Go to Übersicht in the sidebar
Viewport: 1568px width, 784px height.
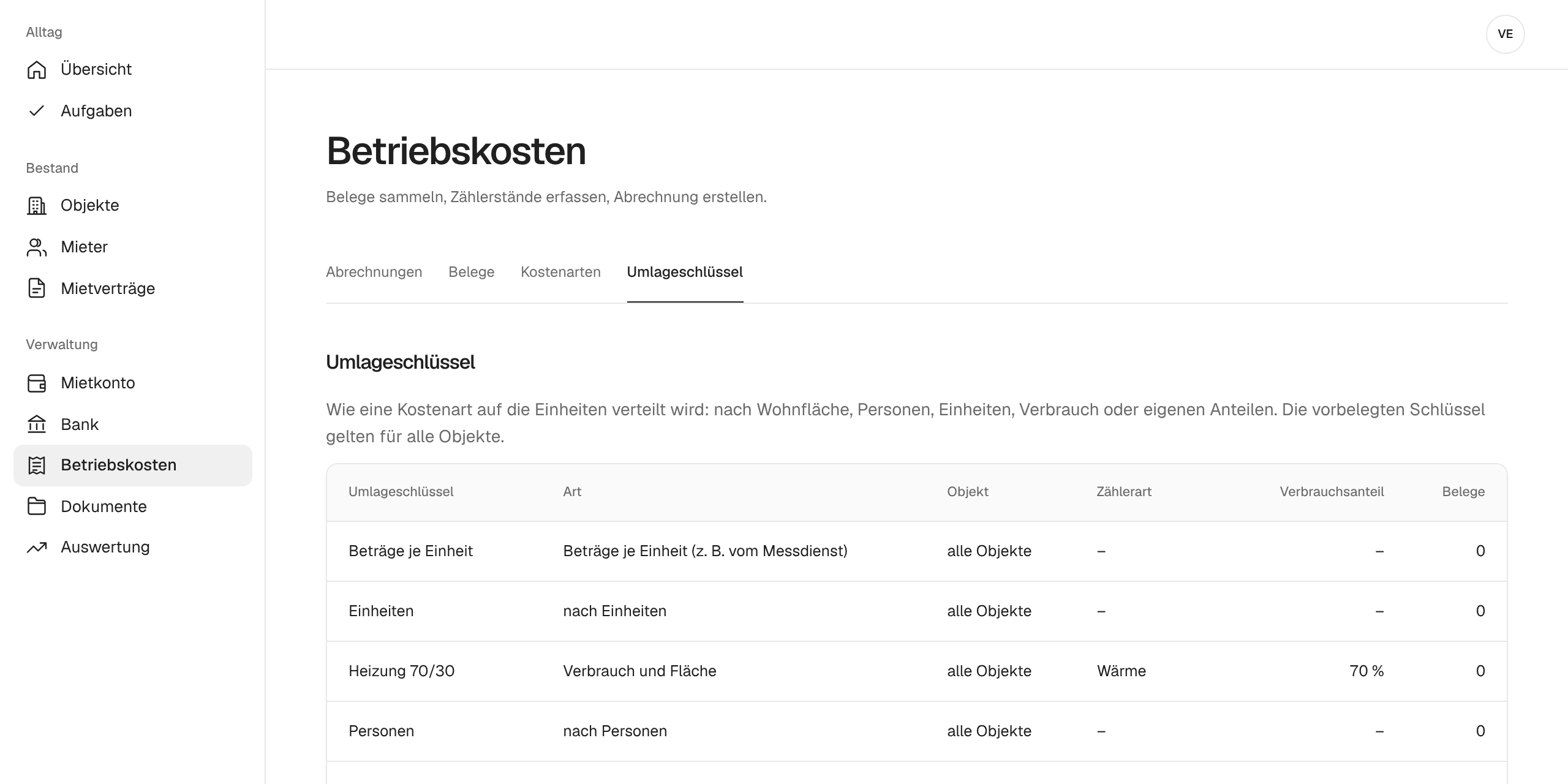point(133,70)
